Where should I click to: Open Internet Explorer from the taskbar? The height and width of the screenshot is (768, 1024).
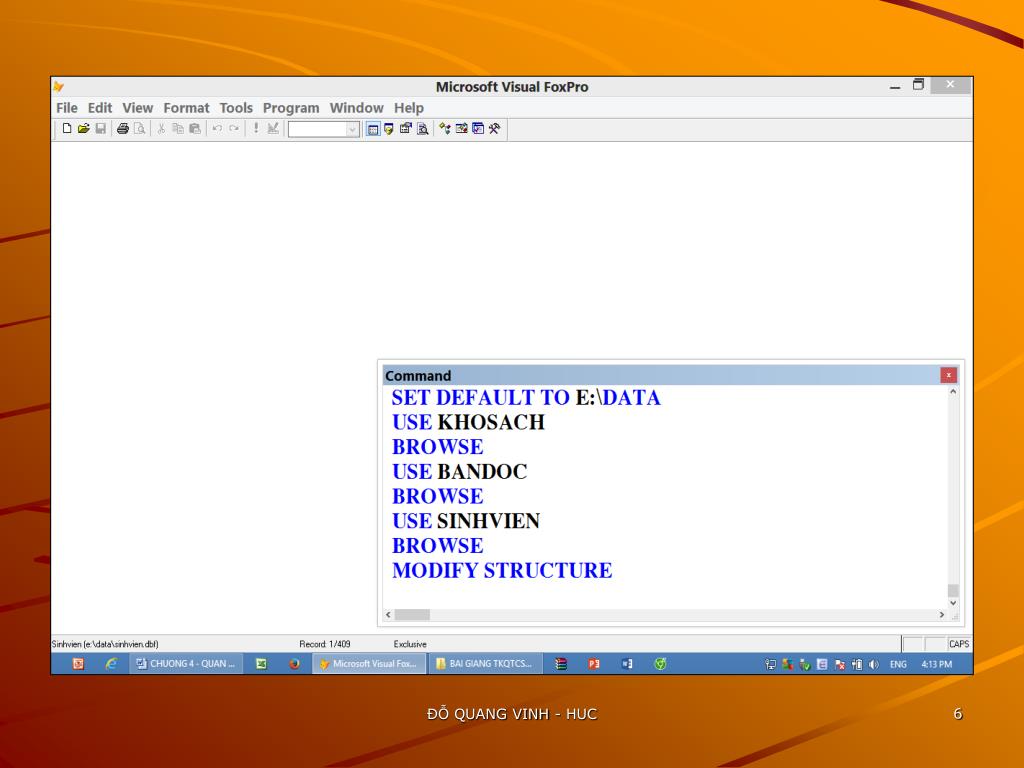pos(111,664)
